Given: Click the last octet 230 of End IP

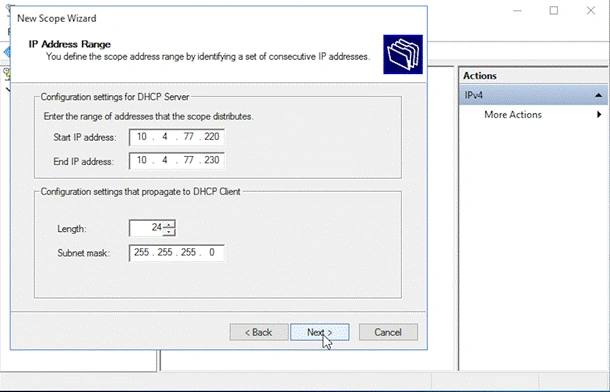Looking at the screenshot, I should click(x=212, y=160).
